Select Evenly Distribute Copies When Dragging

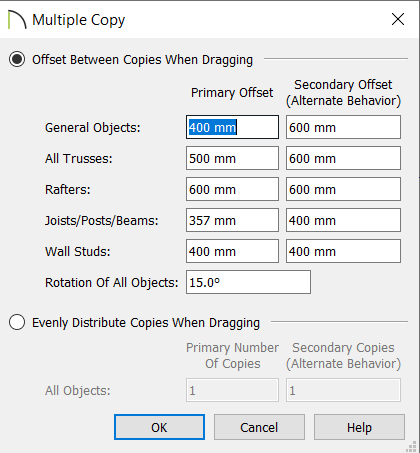tap(17, 322)
